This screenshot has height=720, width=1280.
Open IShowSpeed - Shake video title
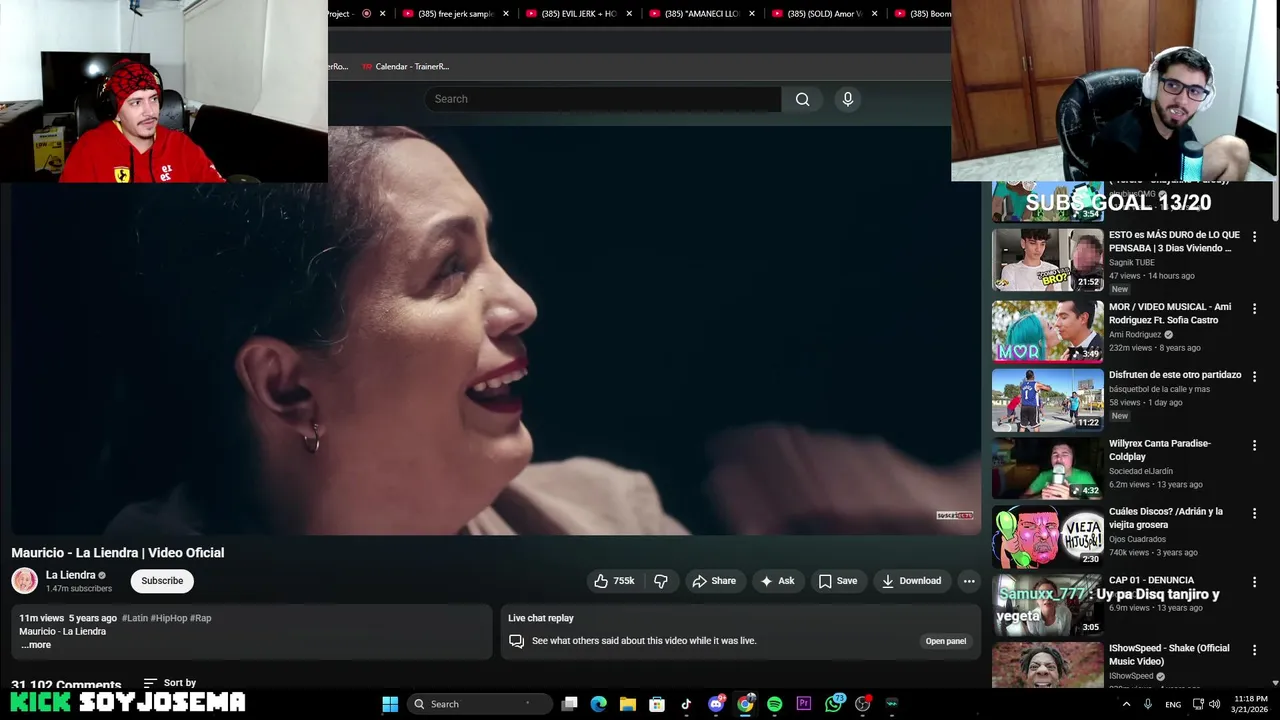pyautogui.click(x=1169, y=654)
